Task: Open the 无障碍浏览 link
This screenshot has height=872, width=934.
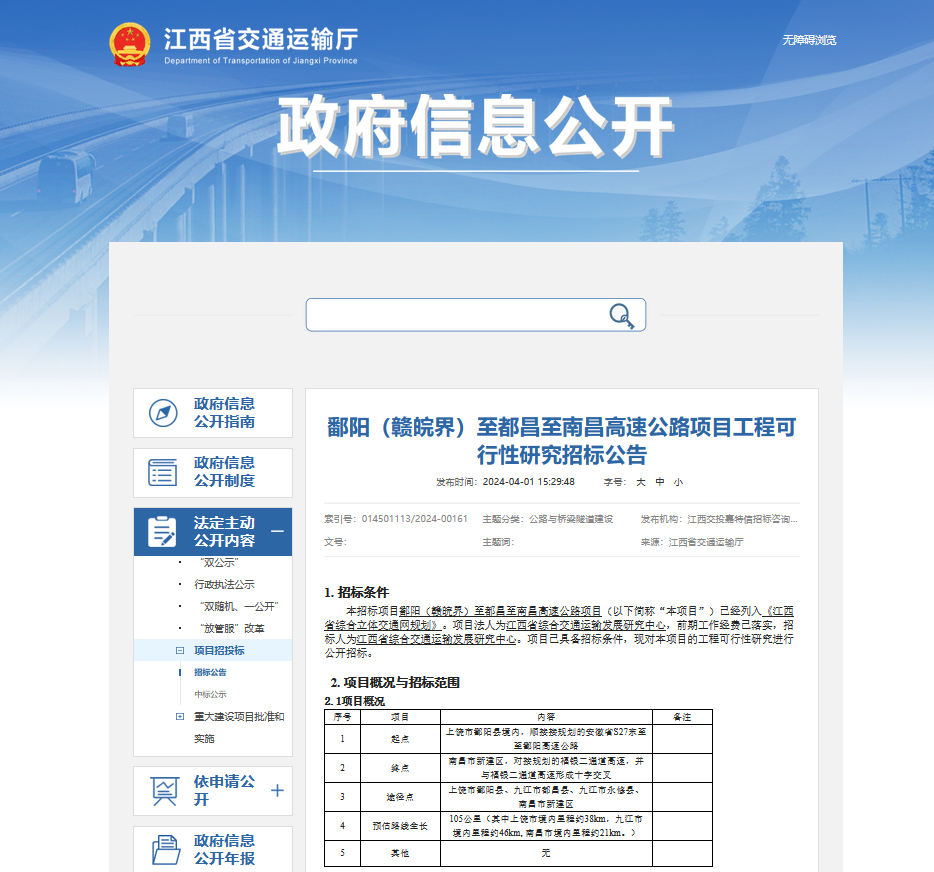Action: [x=811, y=41]
